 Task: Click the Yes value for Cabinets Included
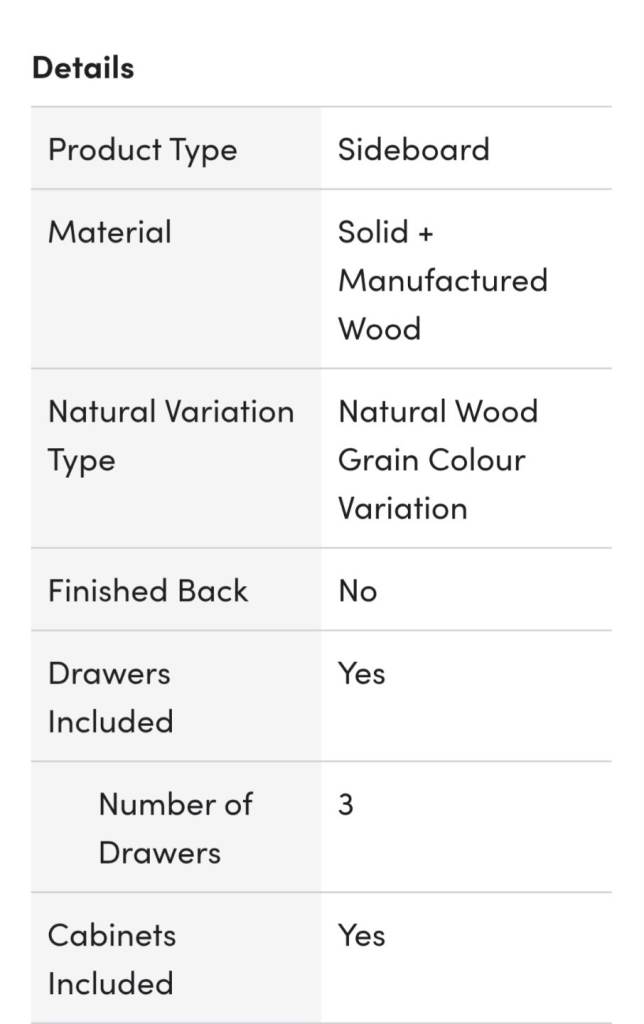(x=361, y=935)
